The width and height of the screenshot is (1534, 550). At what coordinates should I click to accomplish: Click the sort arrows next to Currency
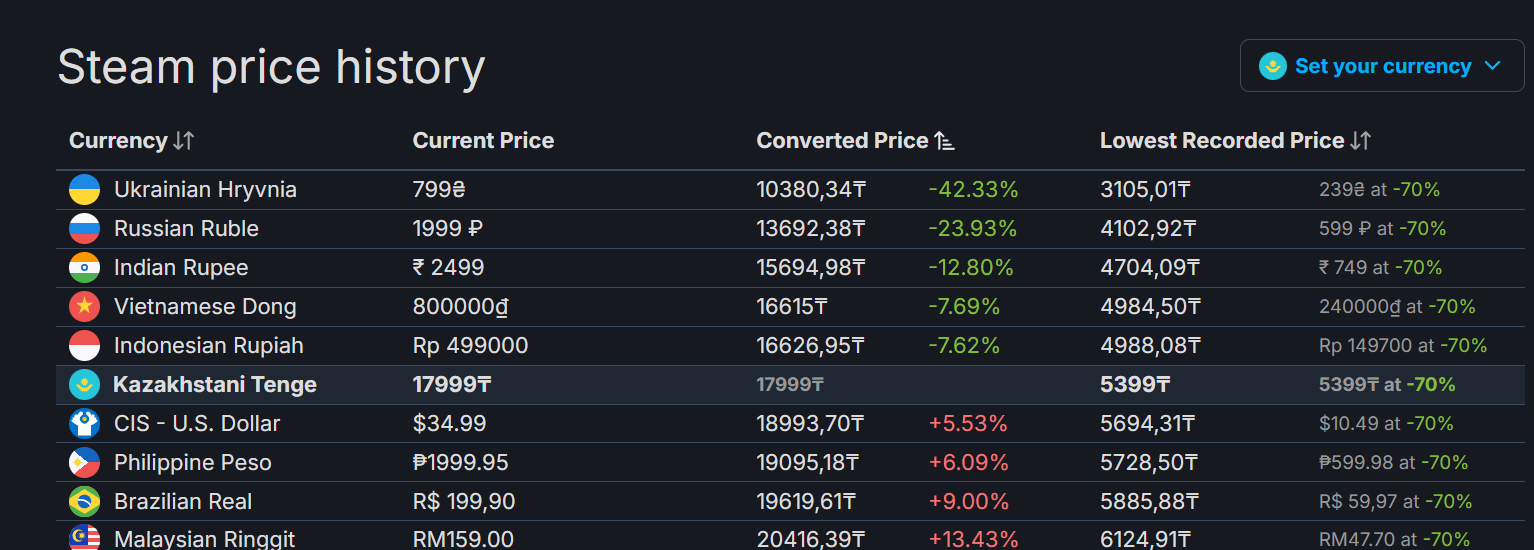click(183, 141)
